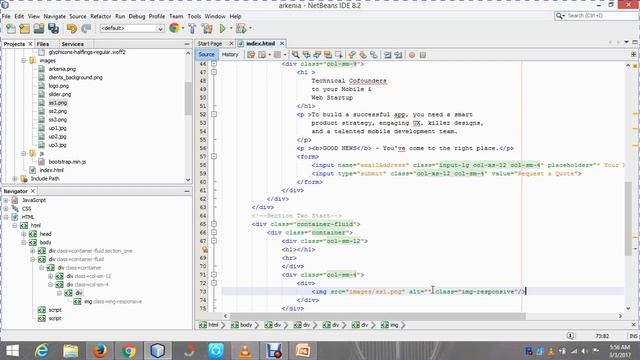The image size is (640, 360).
Task: Click the Stop Macro Recording icon
Action: [x=423, y=55]
